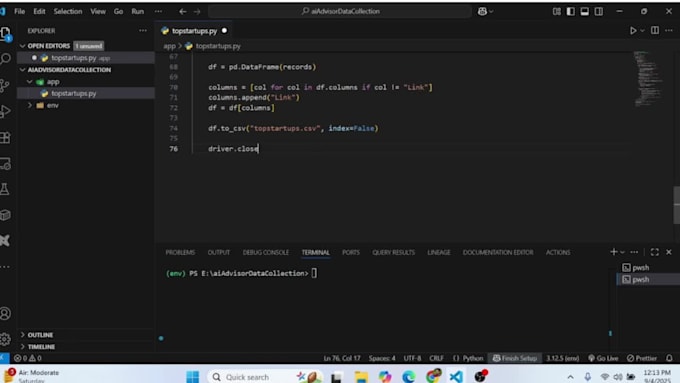The image size is (680, 383).
Task: Open the Testing flask view
Action: (5, 189)
